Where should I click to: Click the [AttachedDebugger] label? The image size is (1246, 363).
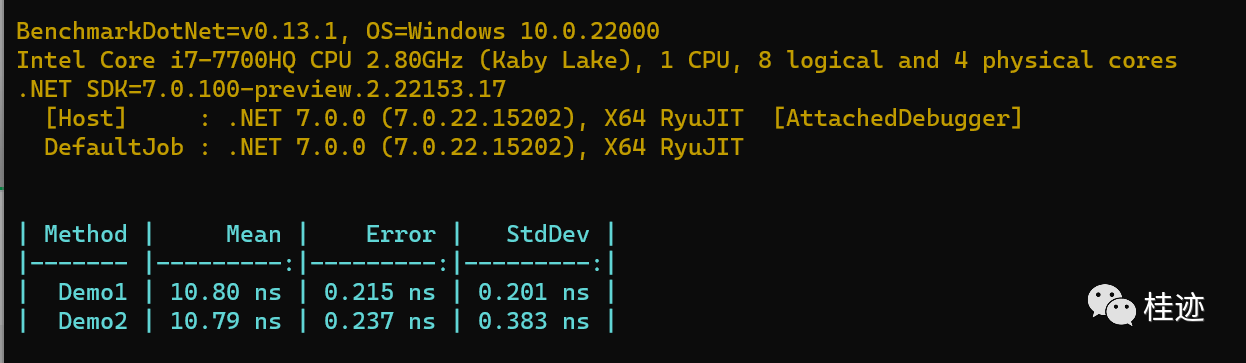898,118
